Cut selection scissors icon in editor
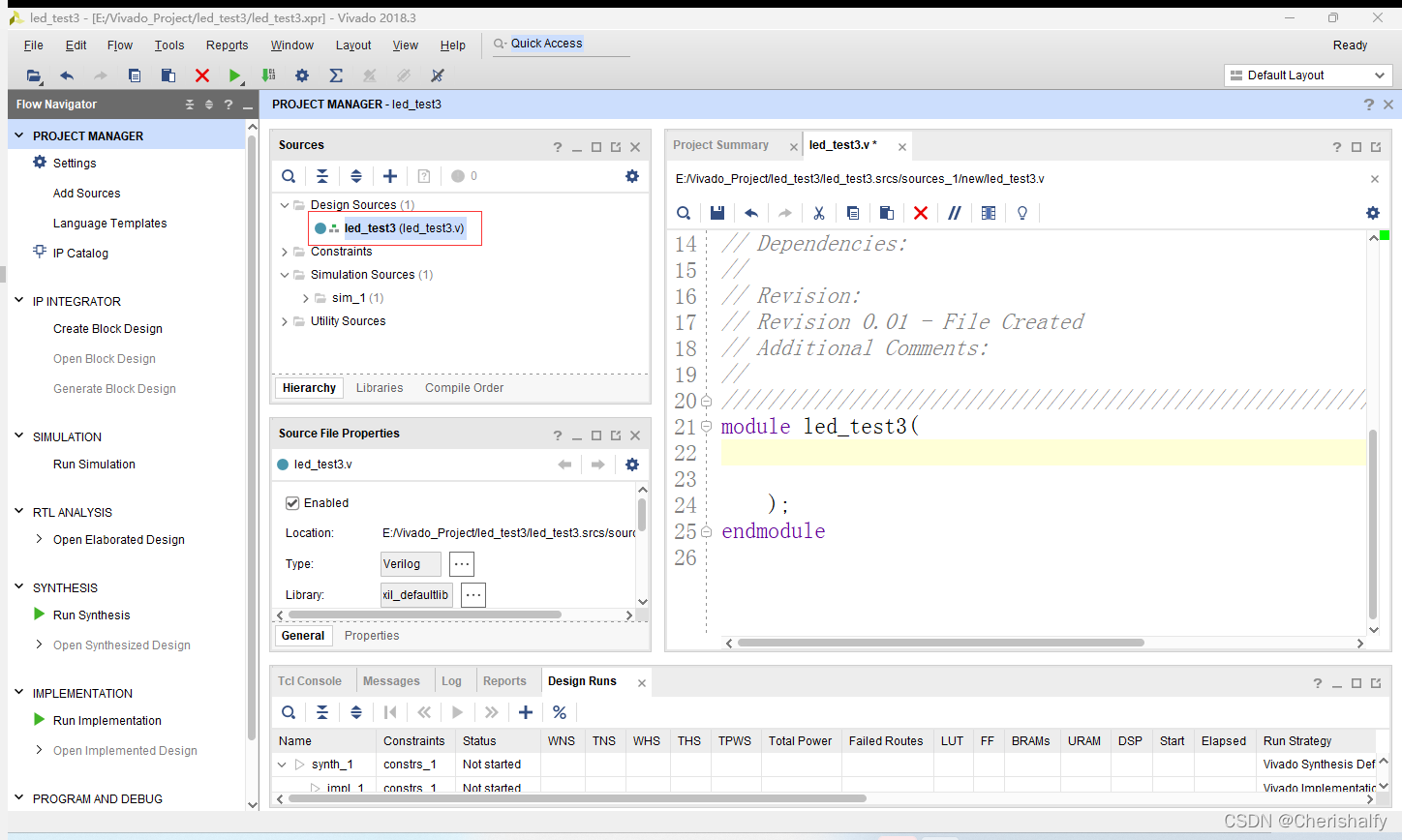Screen dimensions: 1402x840 click(x=819, y=213)
